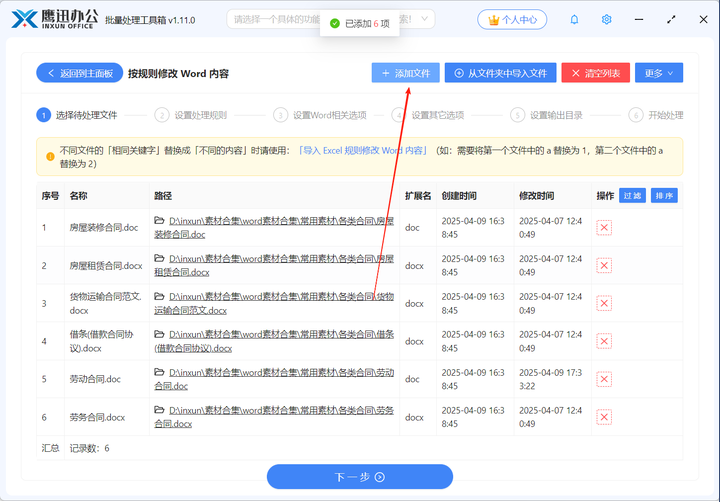
Task: Open folder icon for 货物运输合同范文.docx path
Action: pyautogui.click(x=159, y=297)
